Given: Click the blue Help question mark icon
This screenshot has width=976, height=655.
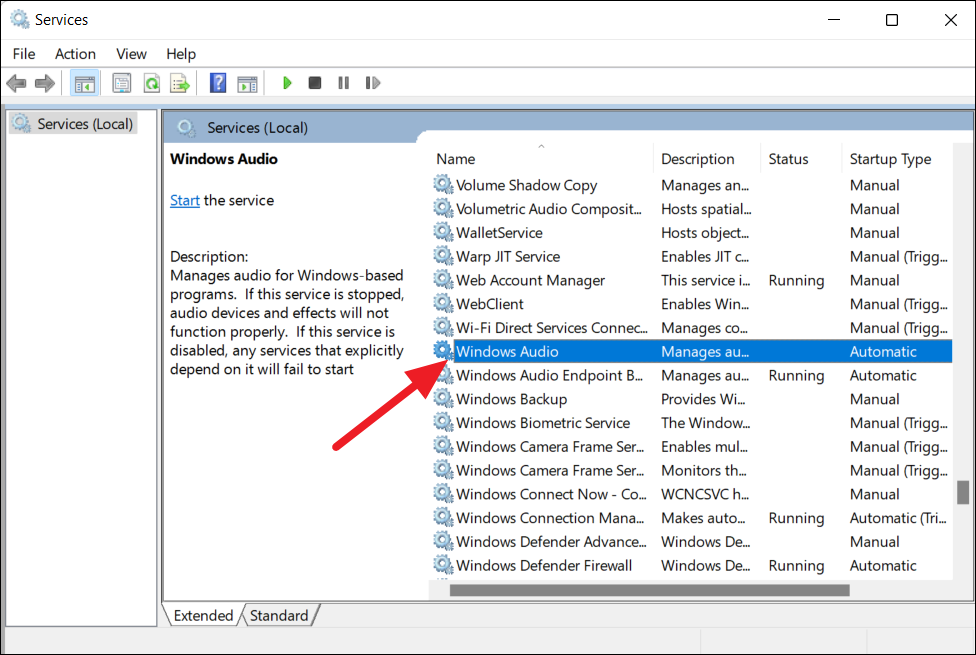Looking at the screenshot, I should [x=218, y=83].
